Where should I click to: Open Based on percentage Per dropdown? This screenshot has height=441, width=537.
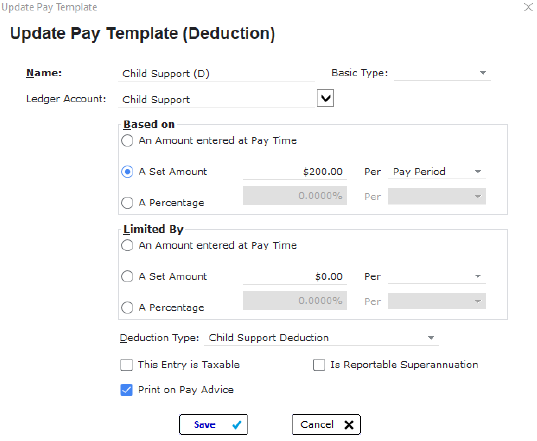point(437,197)
